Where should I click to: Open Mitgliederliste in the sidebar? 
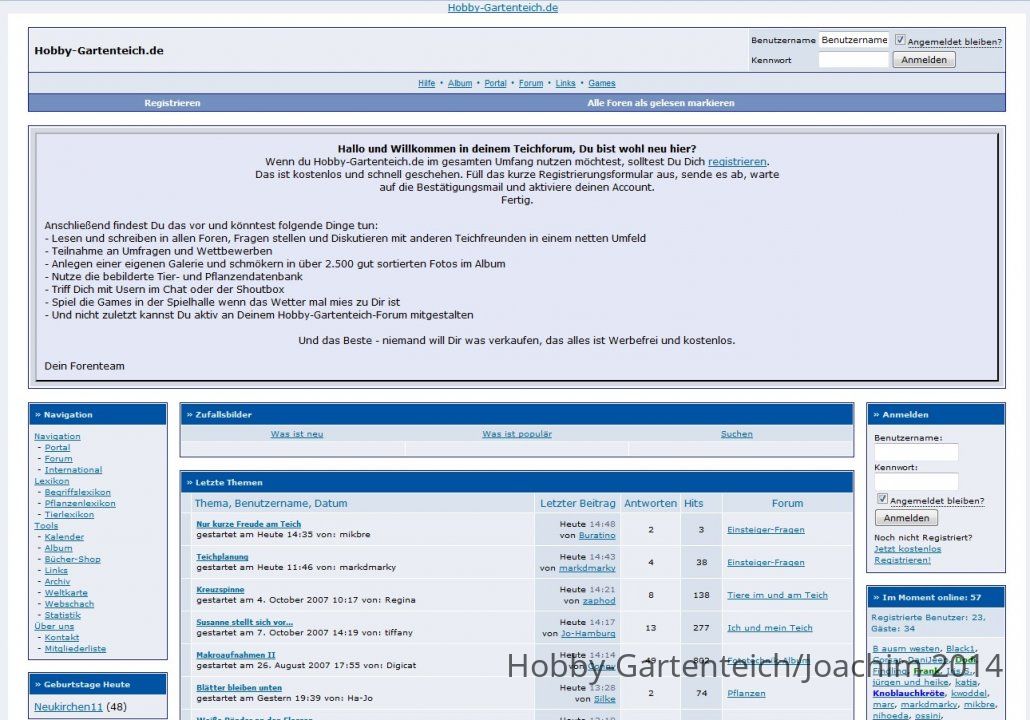(x=75, y=648)
